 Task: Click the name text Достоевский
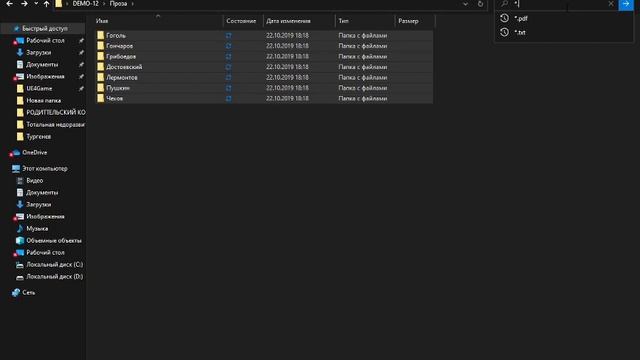(124, 67)
